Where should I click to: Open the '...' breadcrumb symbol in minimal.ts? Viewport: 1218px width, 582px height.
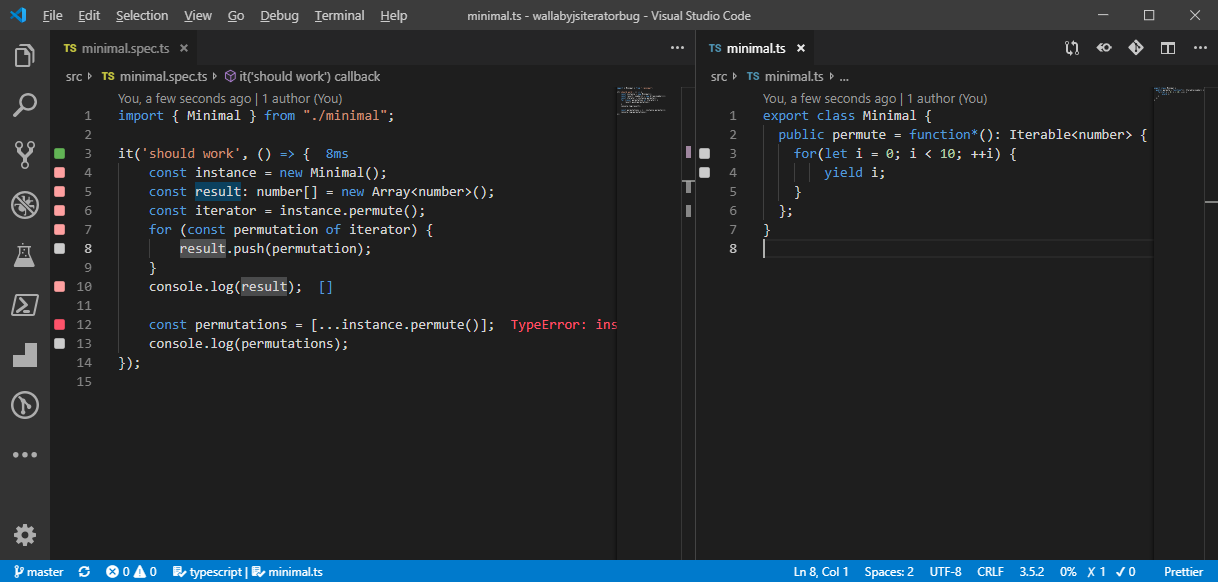click(x=843, y=76)
